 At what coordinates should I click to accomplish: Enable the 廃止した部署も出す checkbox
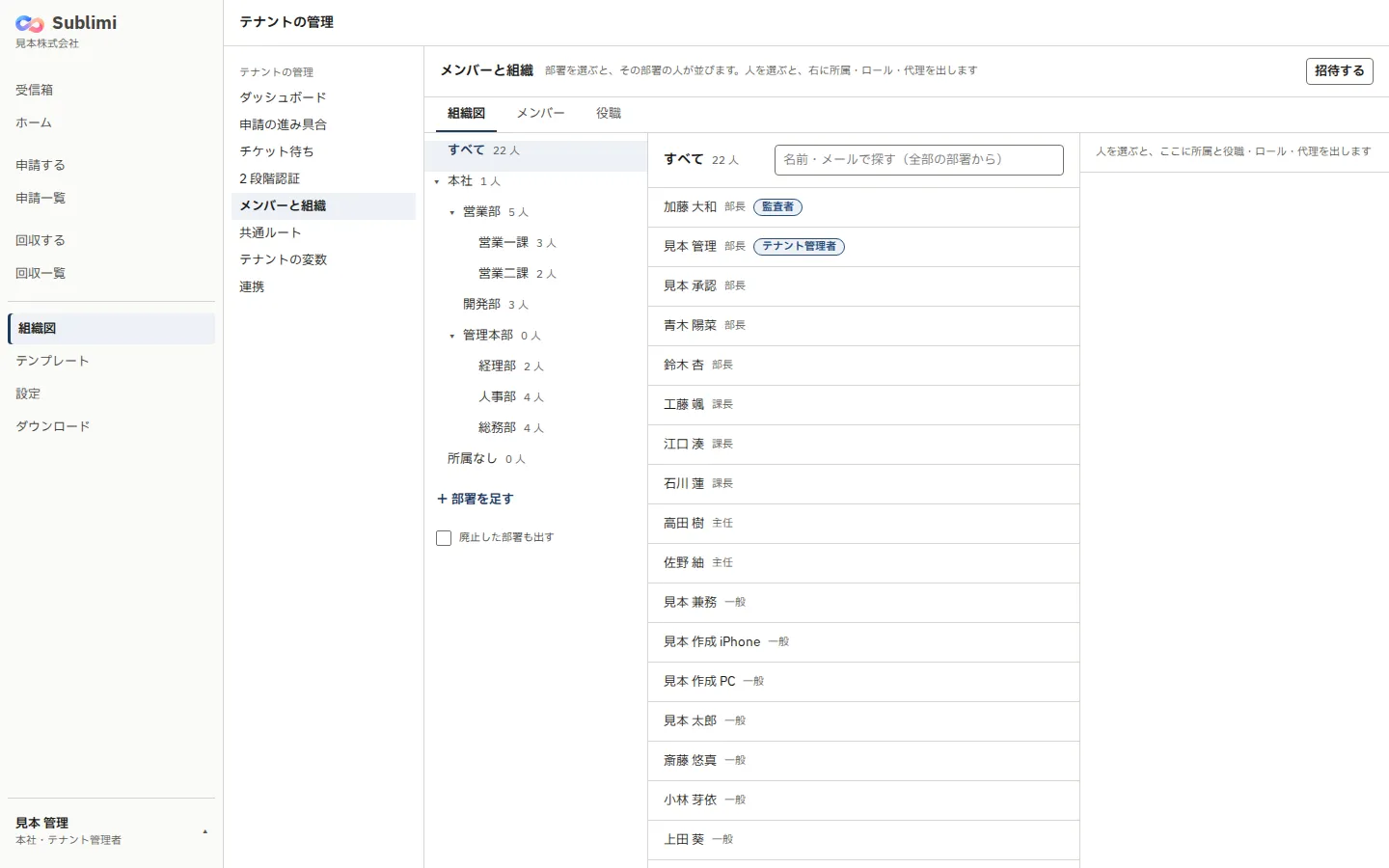[x=444, y=538]
